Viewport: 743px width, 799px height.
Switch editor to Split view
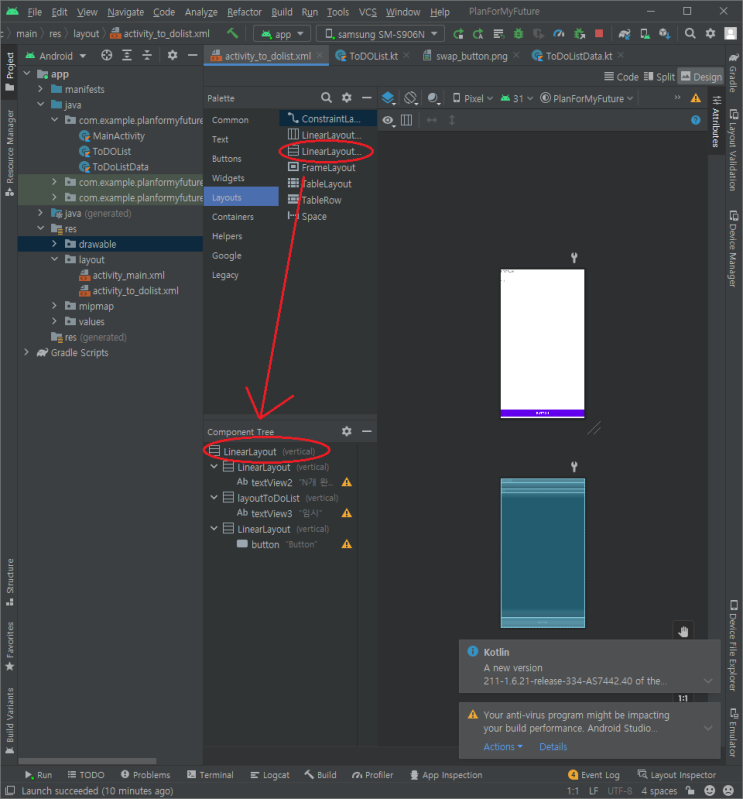click(659, 77)
